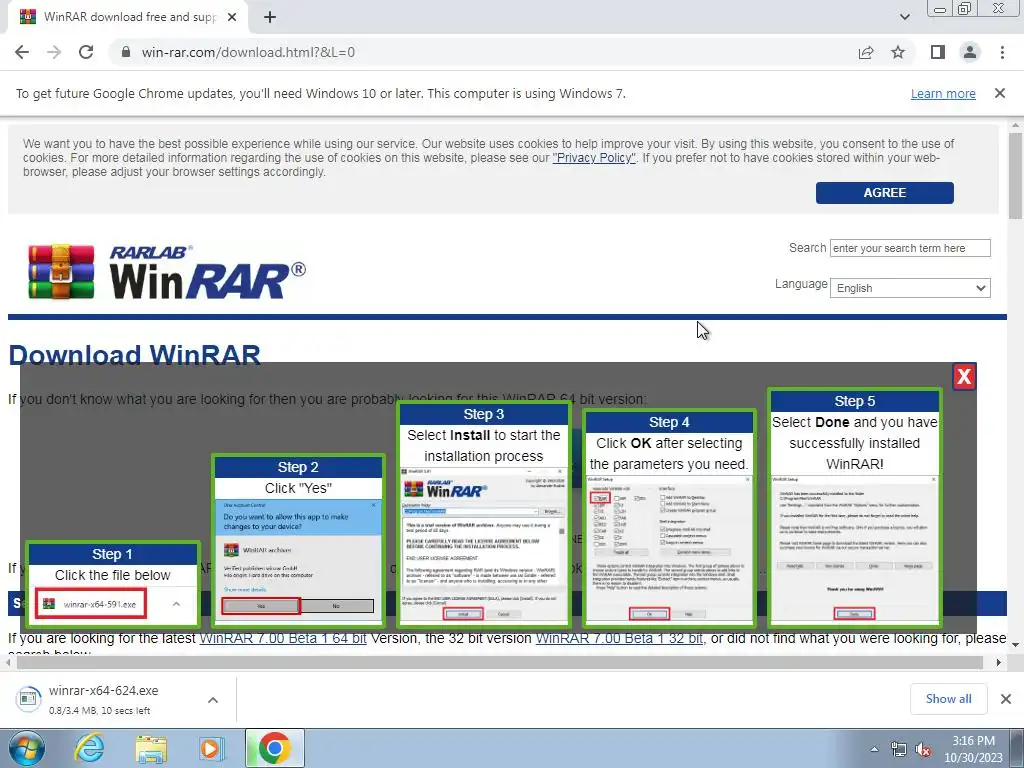Open the Learn more link
1024x768 pixels.
point(943,93)
